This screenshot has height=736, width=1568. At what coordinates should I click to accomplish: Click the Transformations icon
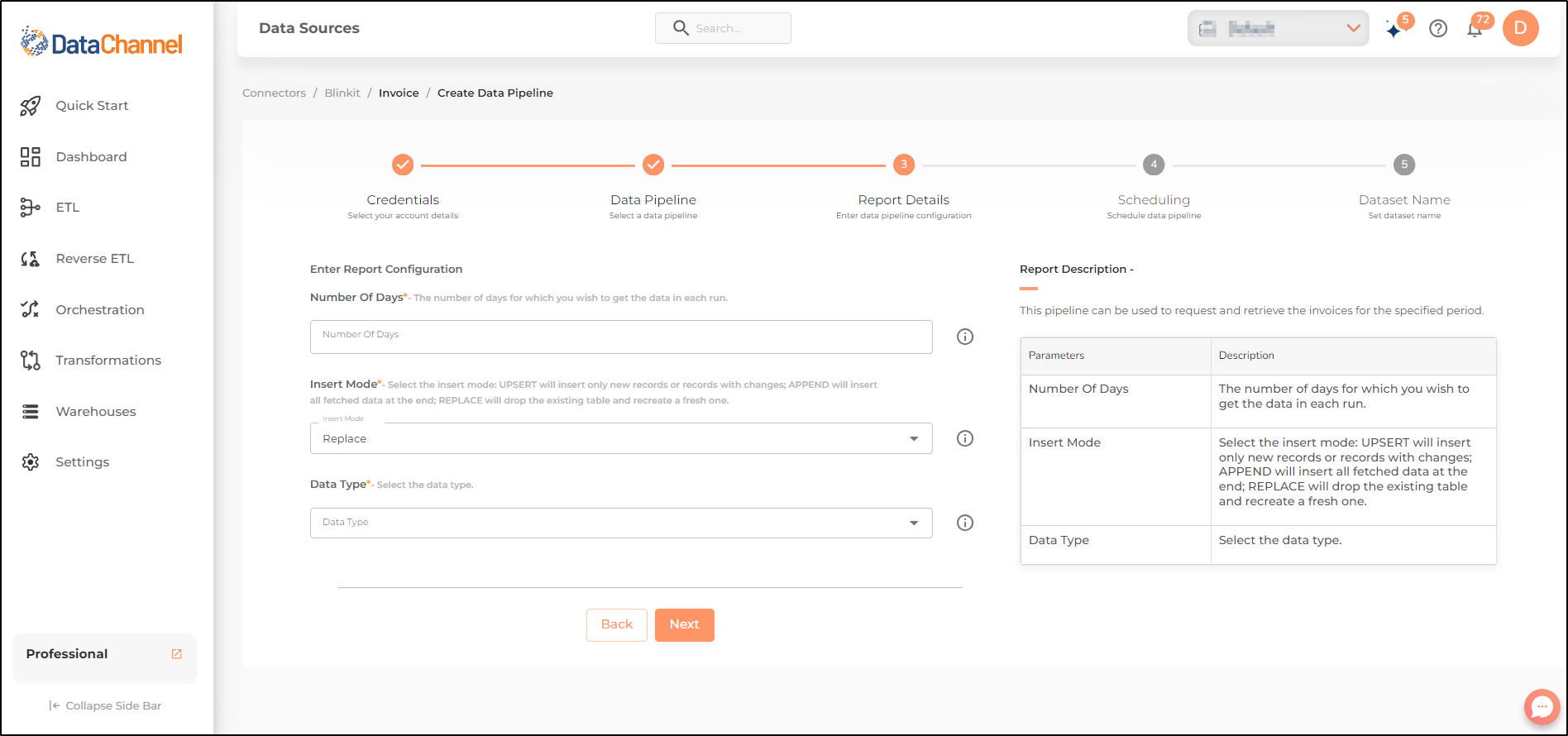pyautogui.click(x=31, y=361)
